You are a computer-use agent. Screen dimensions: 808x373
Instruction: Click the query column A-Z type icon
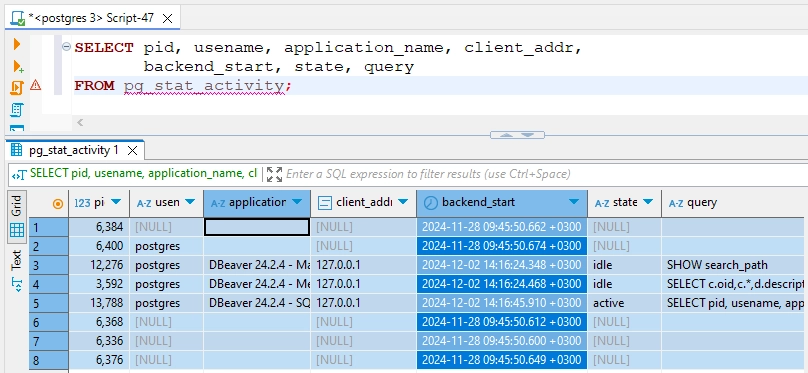(x=676, y=203)
